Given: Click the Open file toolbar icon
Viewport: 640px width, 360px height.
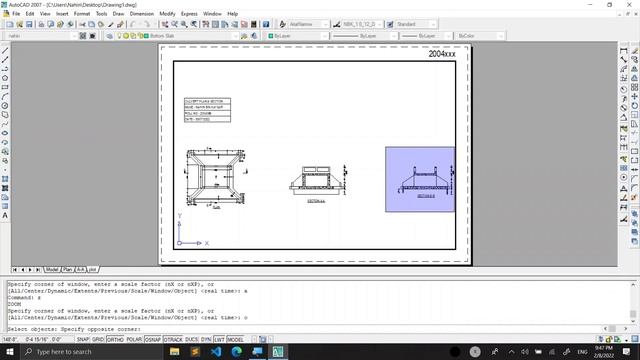Looking at the screenshot, I should click(x=19, y=24).
